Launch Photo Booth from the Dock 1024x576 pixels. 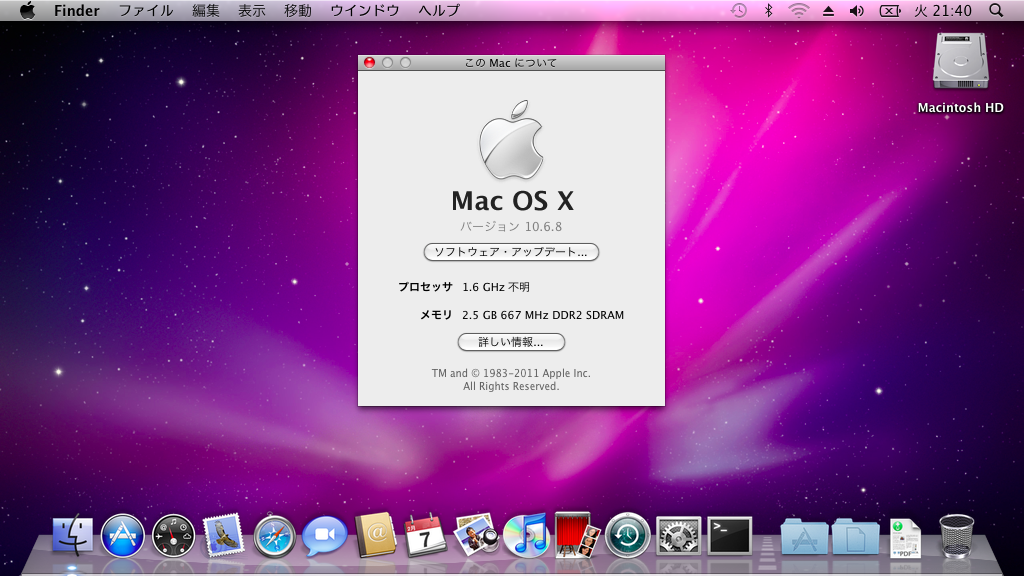pyautogui.click(x=577, y=535)
